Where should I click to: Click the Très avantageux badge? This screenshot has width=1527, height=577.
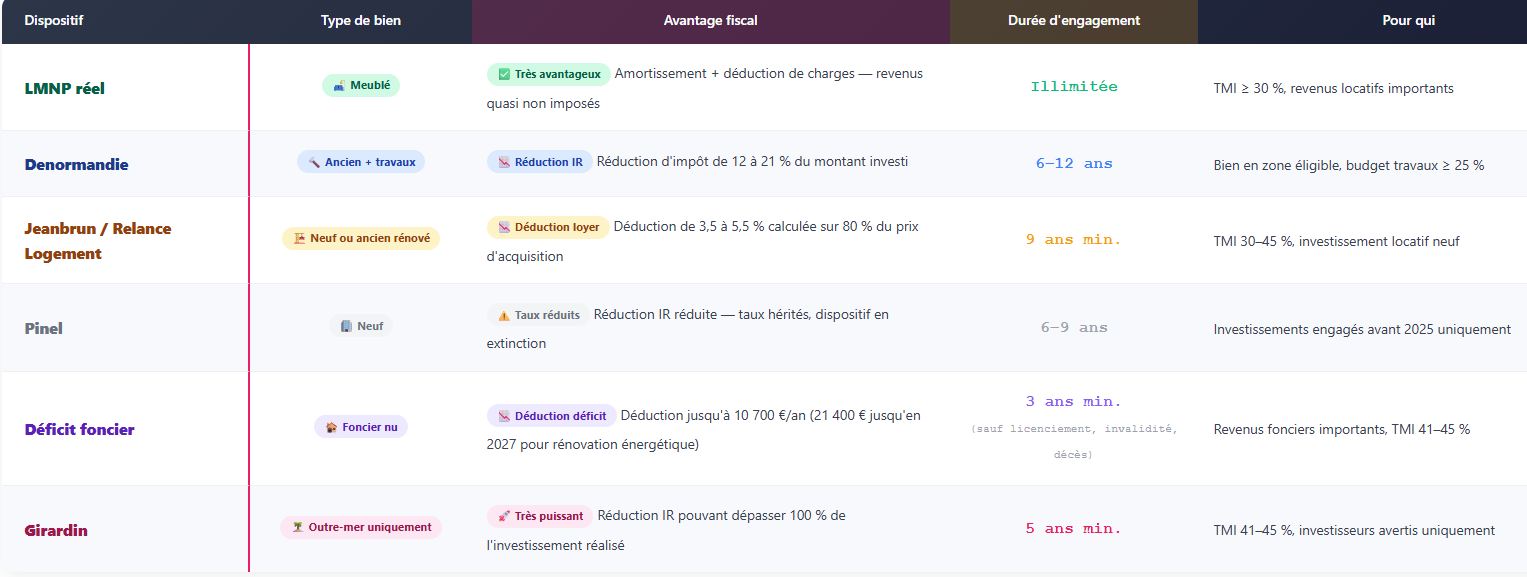pyautogui.click(x=548, y=74)
